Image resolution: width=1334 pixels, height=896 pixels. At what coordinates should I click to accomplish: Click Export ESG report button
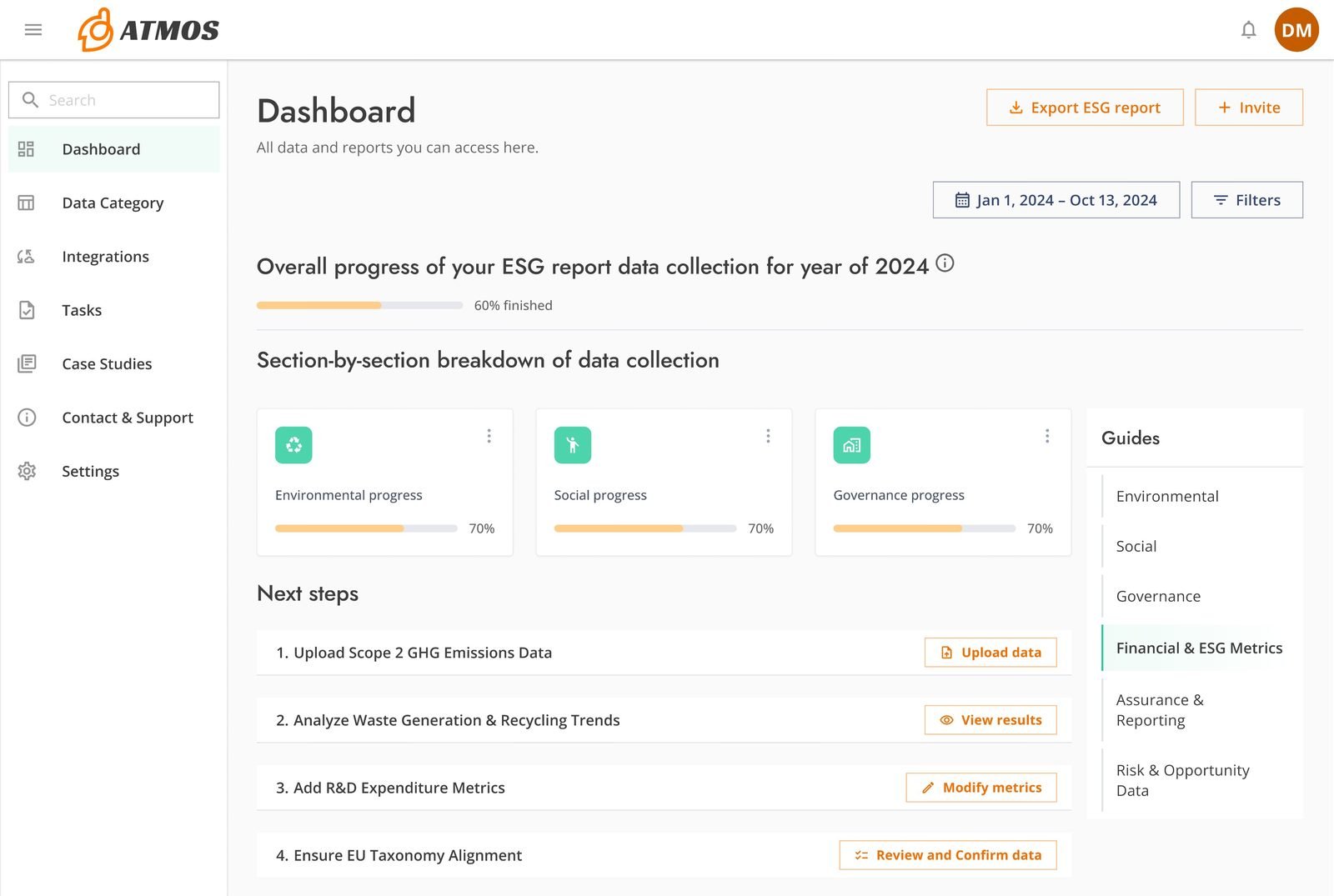tap(1085, 108)
